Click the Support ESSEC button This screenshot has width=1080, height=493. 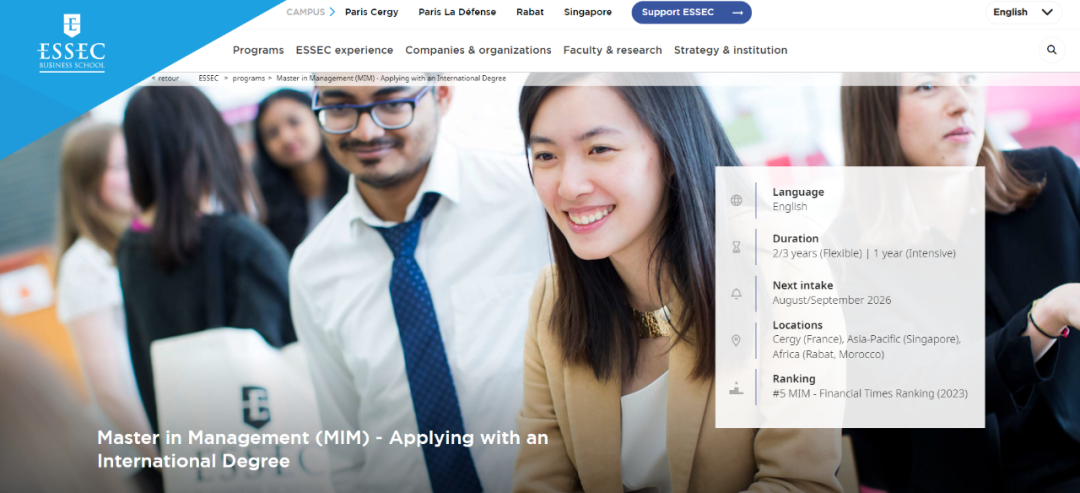(x=692, y=12)
